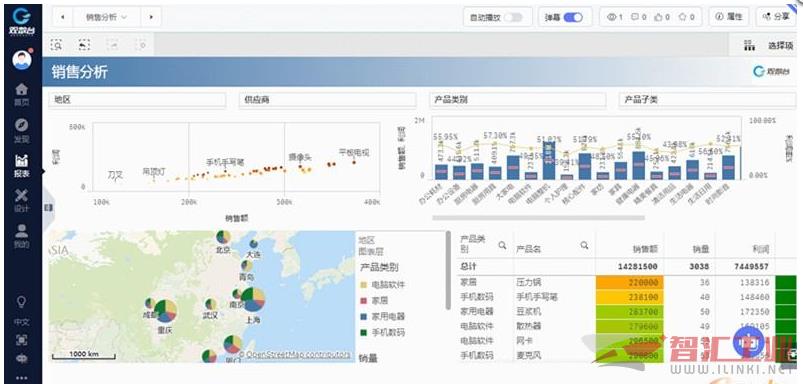Click the 家居 legend color swatch
Screen dimensions: 803x384
coord(364,300)
